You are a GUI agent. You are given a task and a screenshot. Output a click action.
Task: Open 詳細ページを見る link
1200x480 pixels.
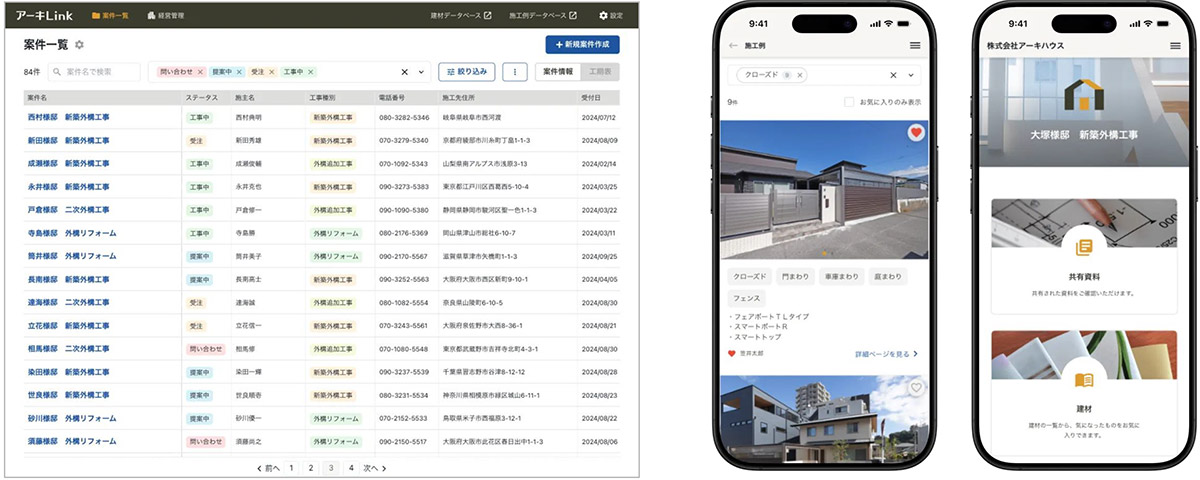pos(886,354)
